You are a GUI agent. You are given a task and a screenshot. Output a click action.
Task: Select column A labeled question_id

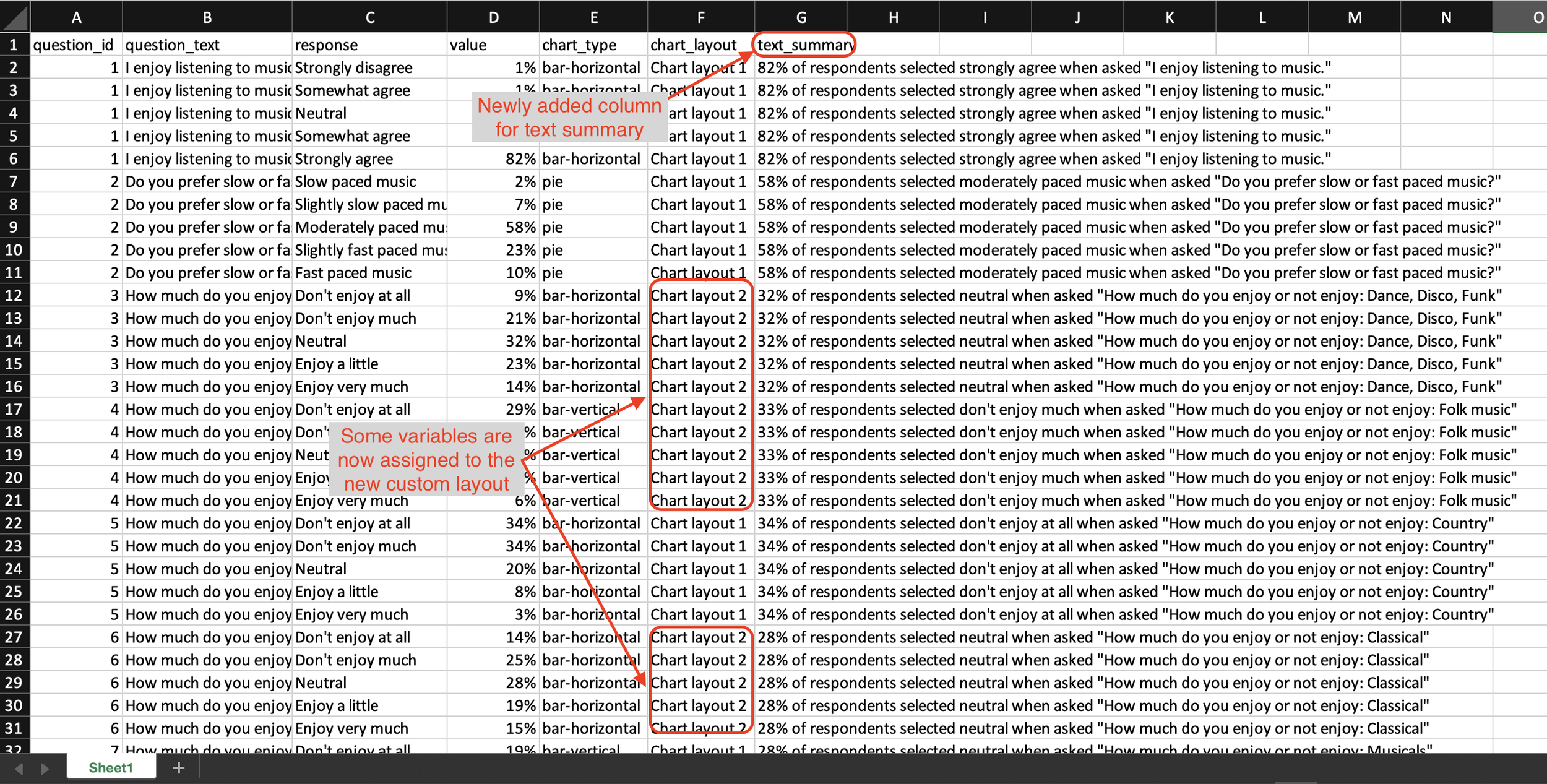[x=76, y=17]
